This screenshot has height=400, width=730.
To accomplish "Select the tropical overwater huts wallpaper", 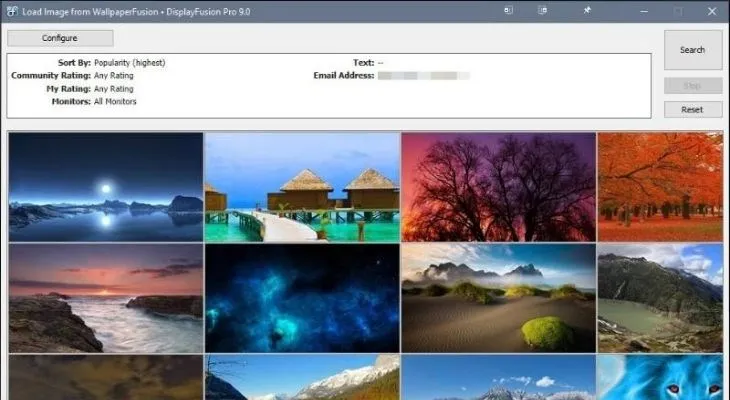I will (x=302, y=187).
